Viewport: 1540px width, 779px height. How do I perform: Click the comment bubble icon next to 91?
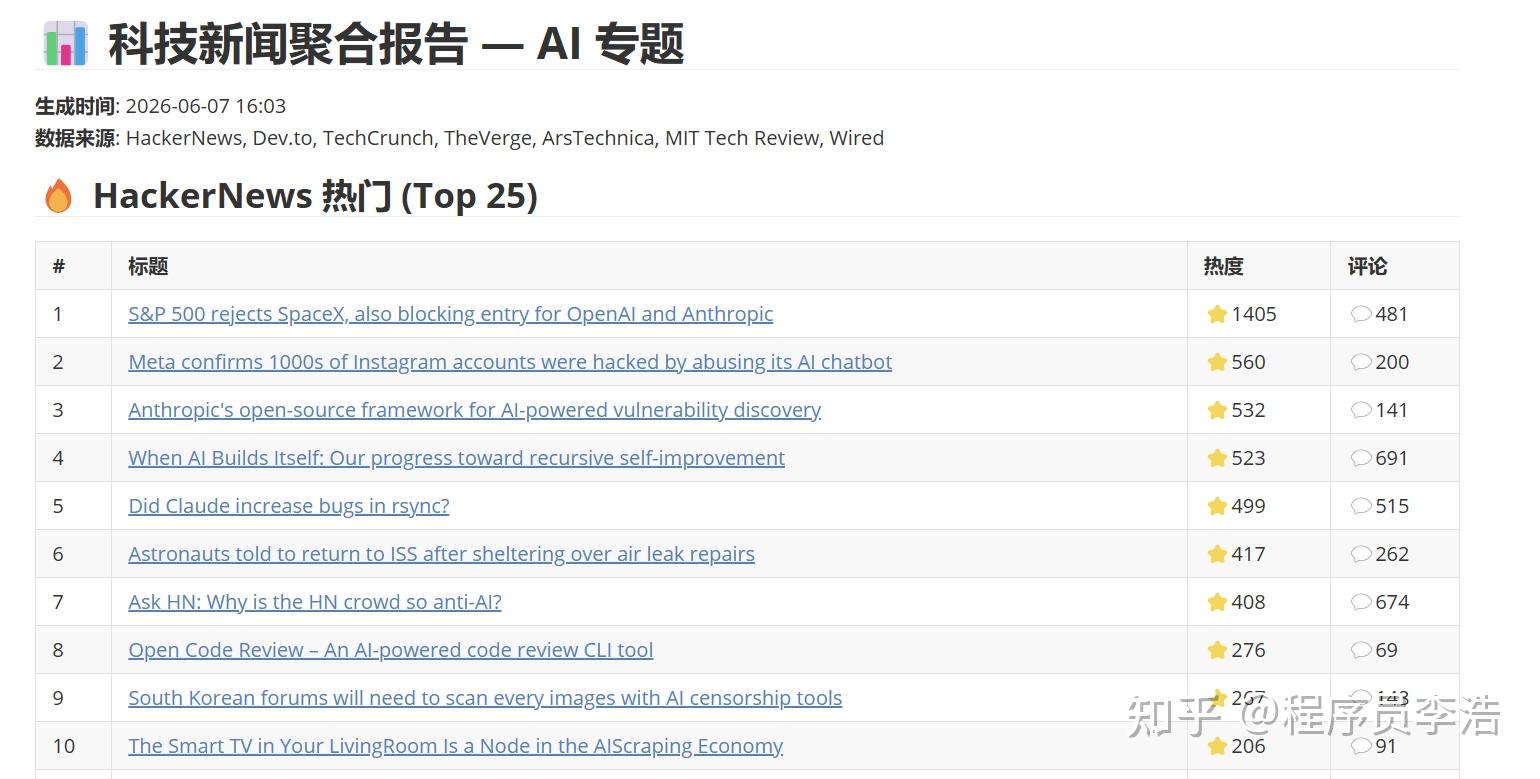1361,746
